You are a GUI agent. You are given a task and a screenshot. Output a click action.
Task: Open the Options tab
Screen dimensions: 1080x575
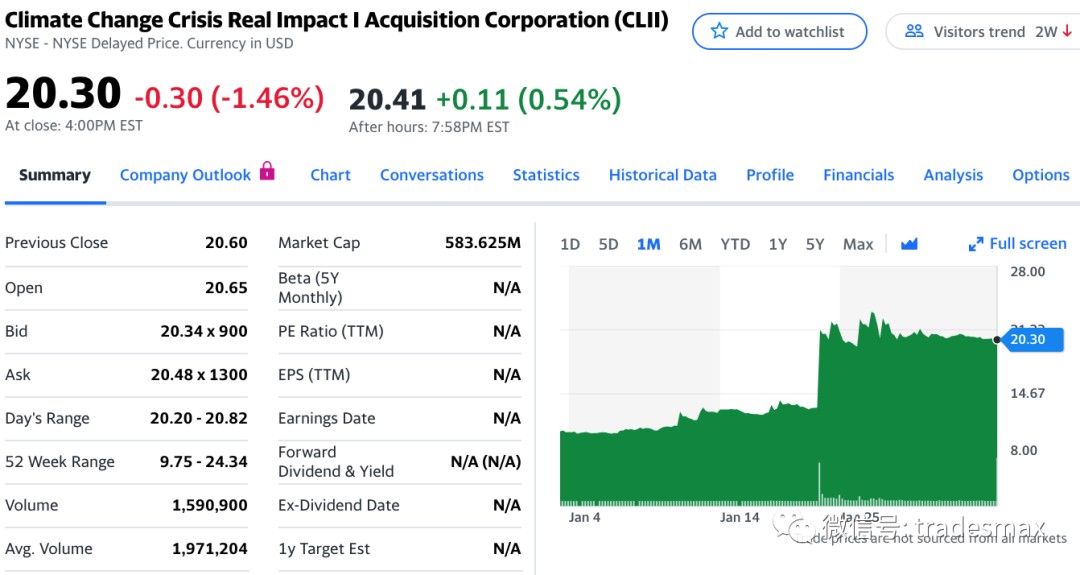click(1040, 175)
